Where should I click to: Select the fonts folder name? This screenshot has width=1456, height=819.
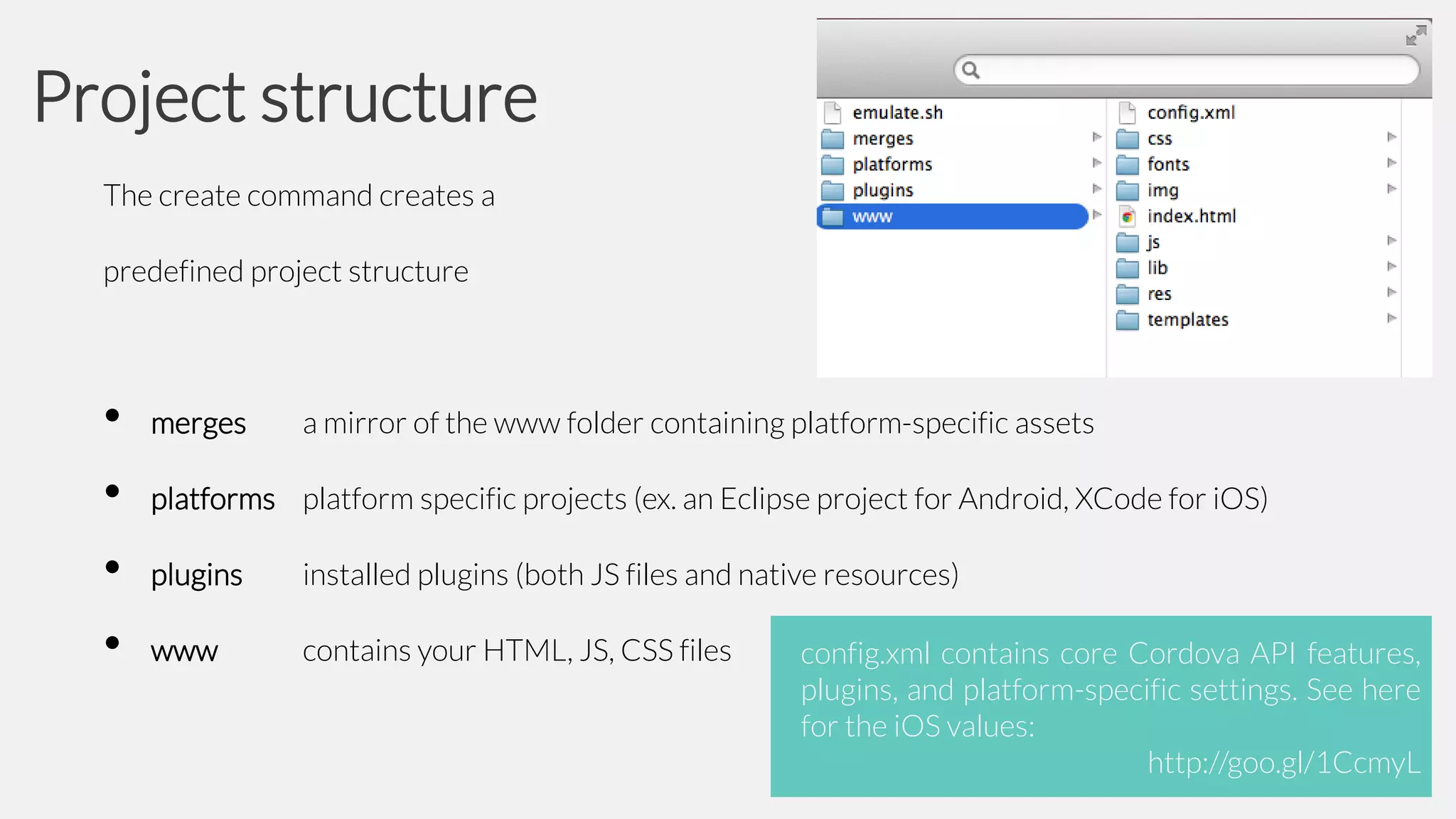1168,164
